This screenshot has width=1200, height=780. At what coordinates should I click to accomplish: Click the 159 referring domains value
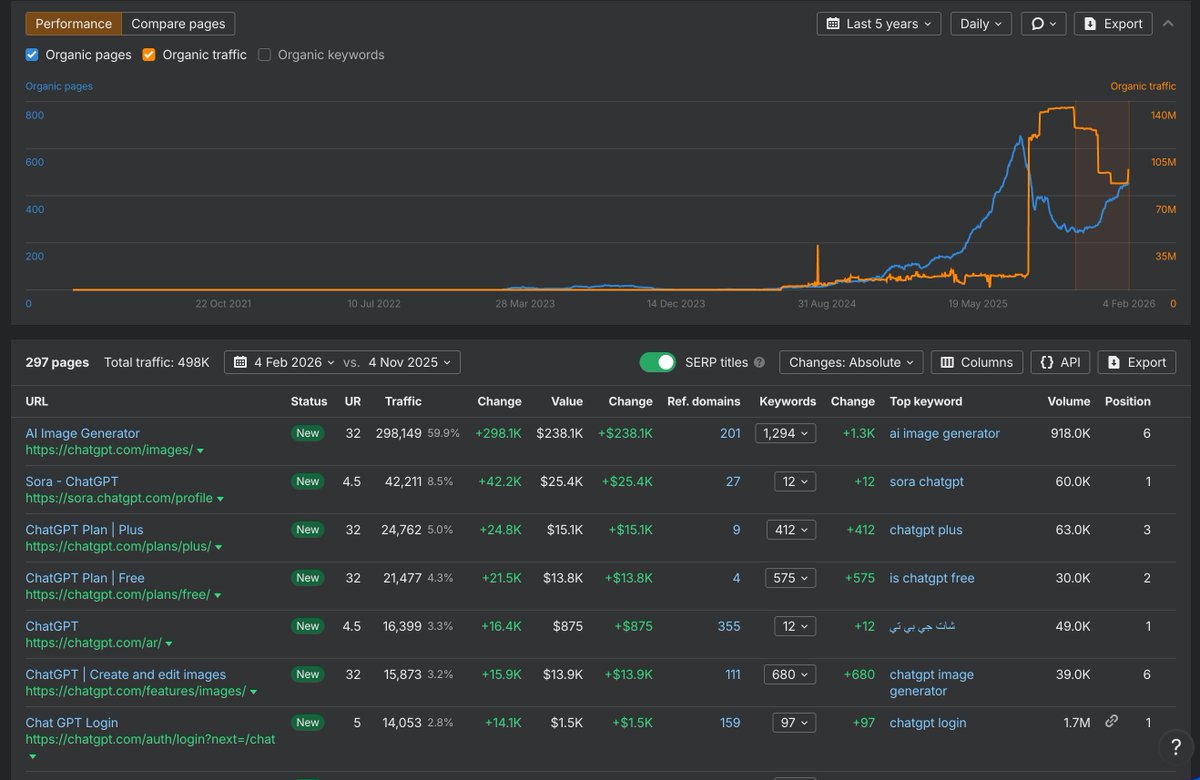[730, 722]
